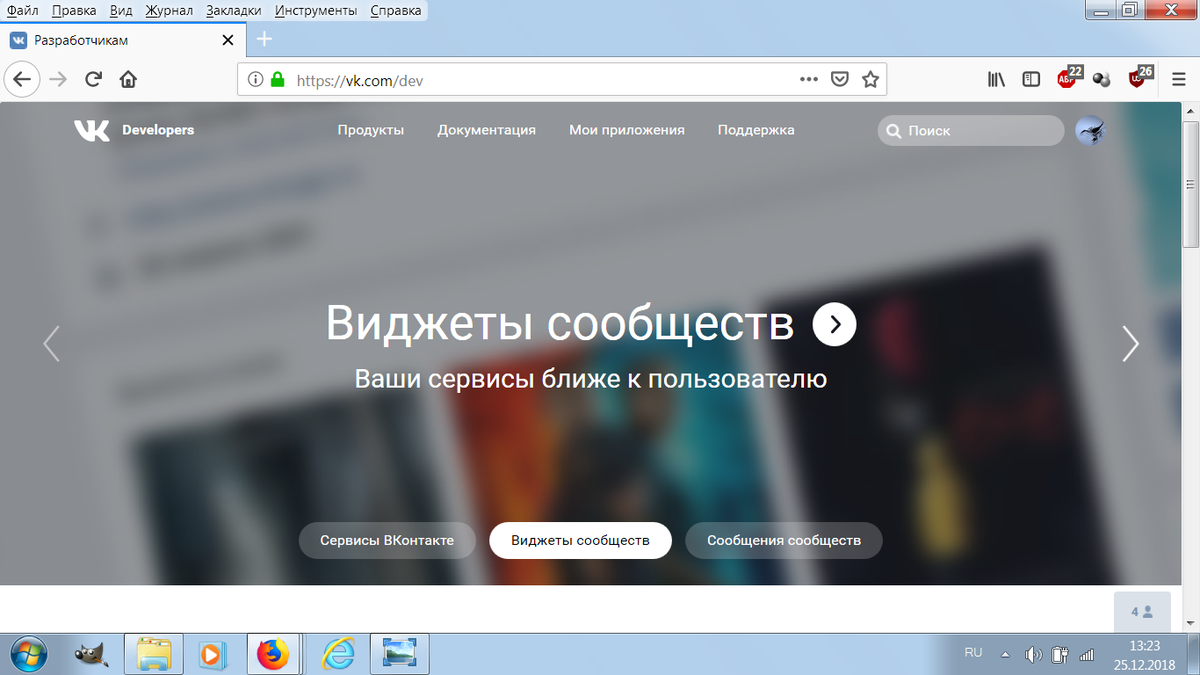Screen dimensions: 1200x675
Task: Open the Файл menu
Action: [x=22, y=11]
